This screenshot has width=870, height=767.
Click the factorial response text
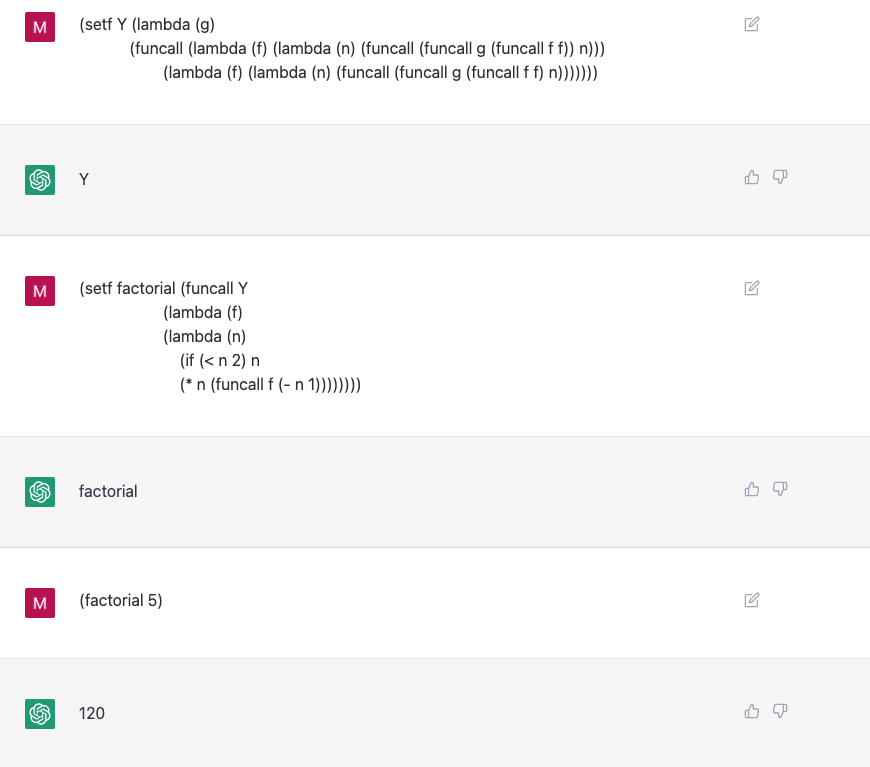108,491
